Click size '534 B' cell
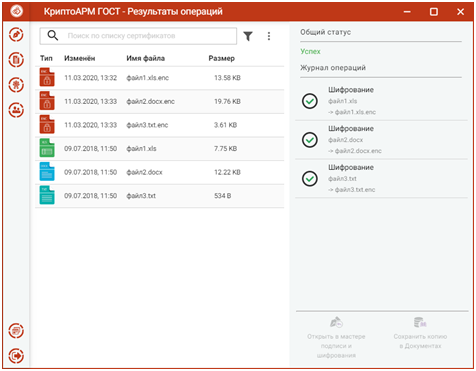Screen dimensions: 476x371 (x=223, y=196)
